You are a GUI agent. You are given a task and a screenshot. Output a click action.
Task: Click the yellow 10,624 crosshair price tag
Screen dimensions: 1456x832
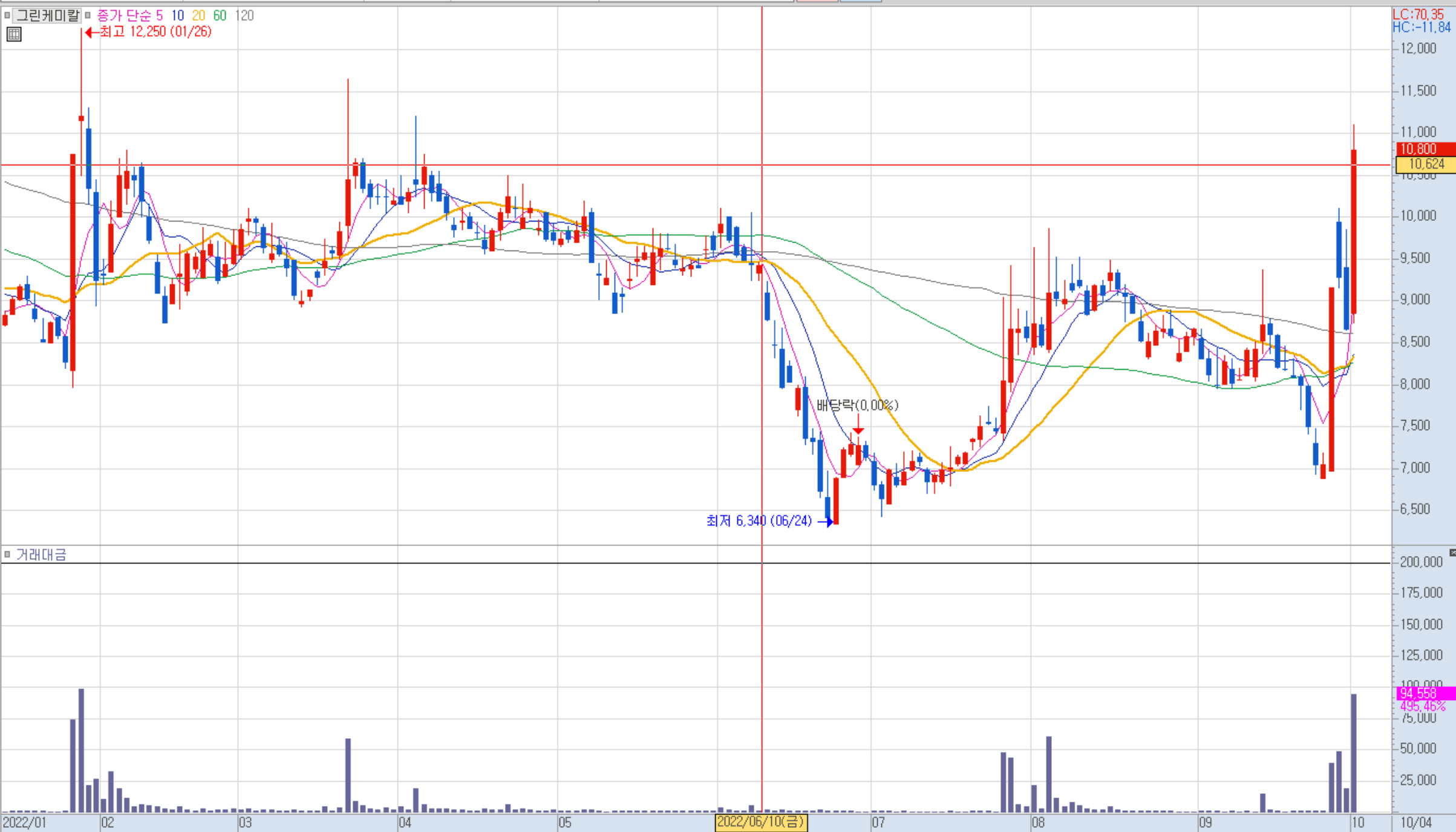click(1425, 164)
